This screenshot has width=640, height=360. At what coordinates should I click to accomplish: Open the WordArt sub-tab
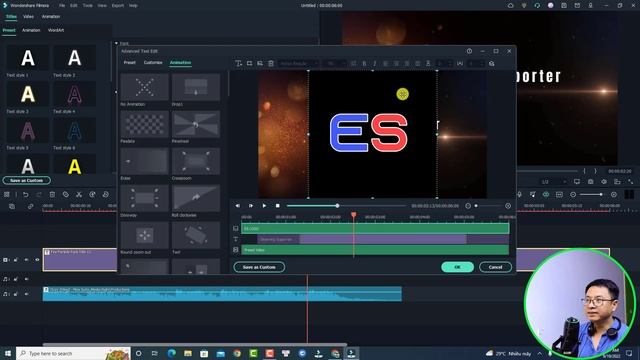point(56,30)
